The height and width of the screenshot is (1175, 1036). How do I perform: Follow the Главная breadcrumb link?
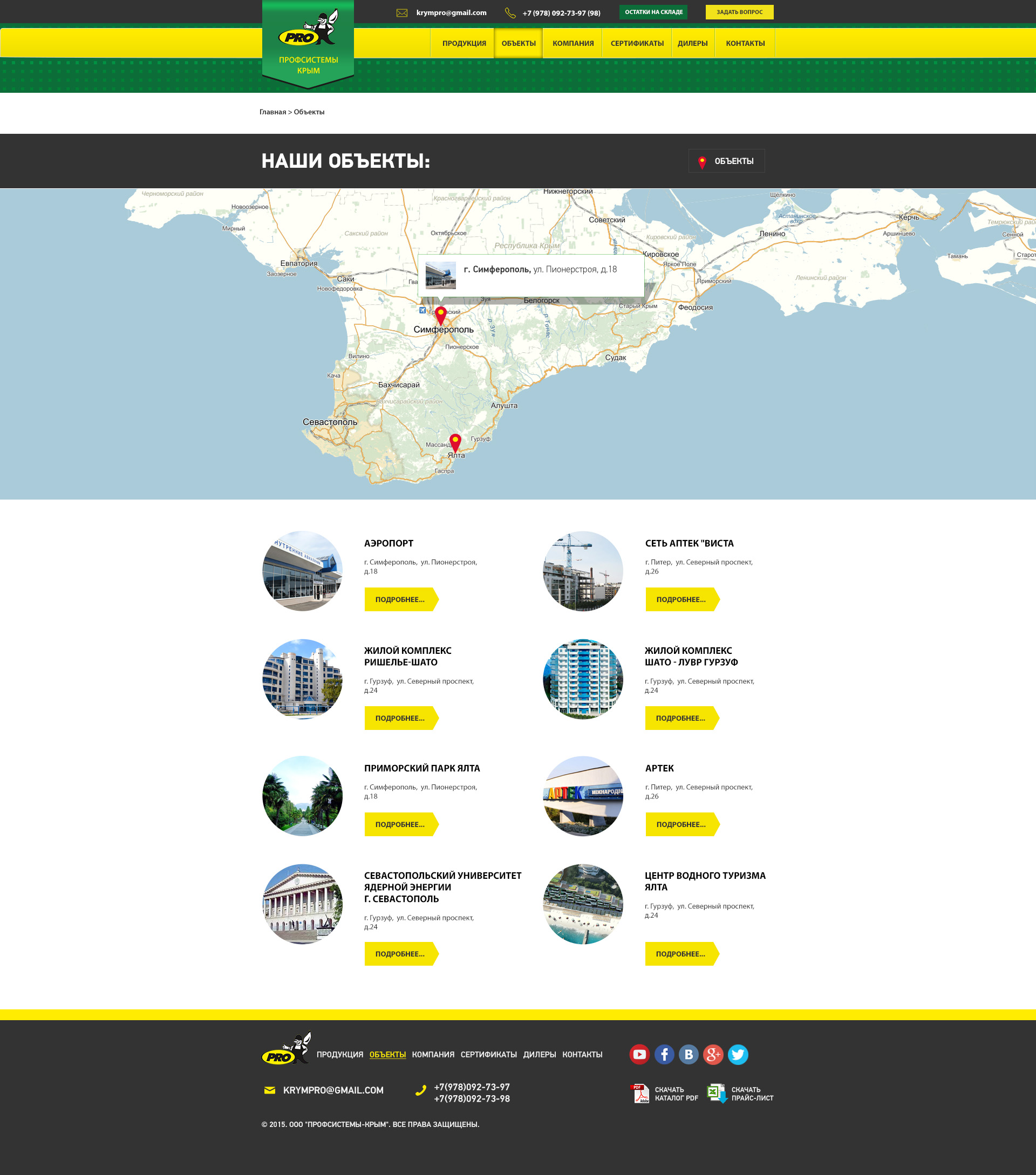(272, 112)
